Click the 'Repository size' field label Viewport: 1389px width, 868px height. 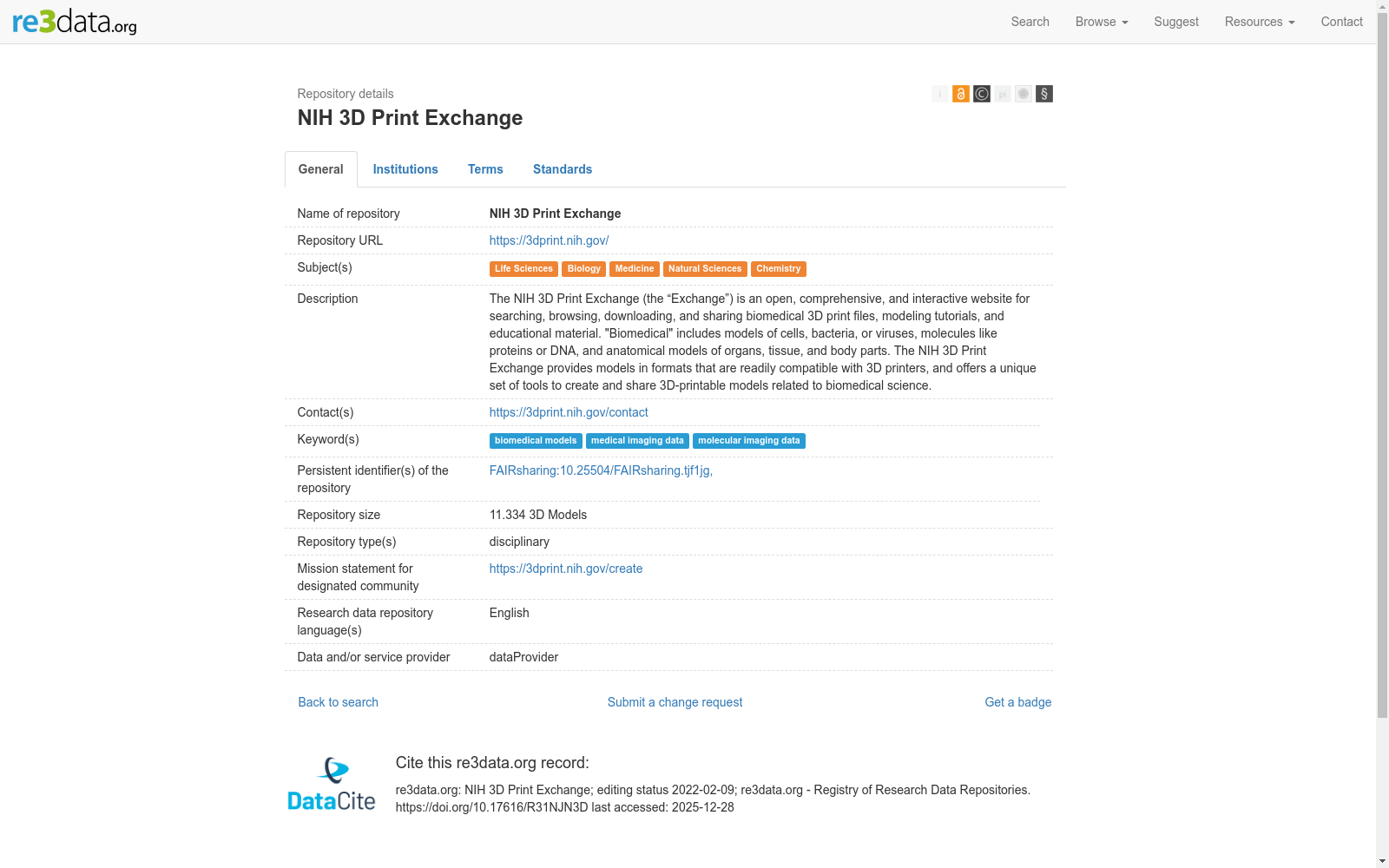click(x=339, y=515)
